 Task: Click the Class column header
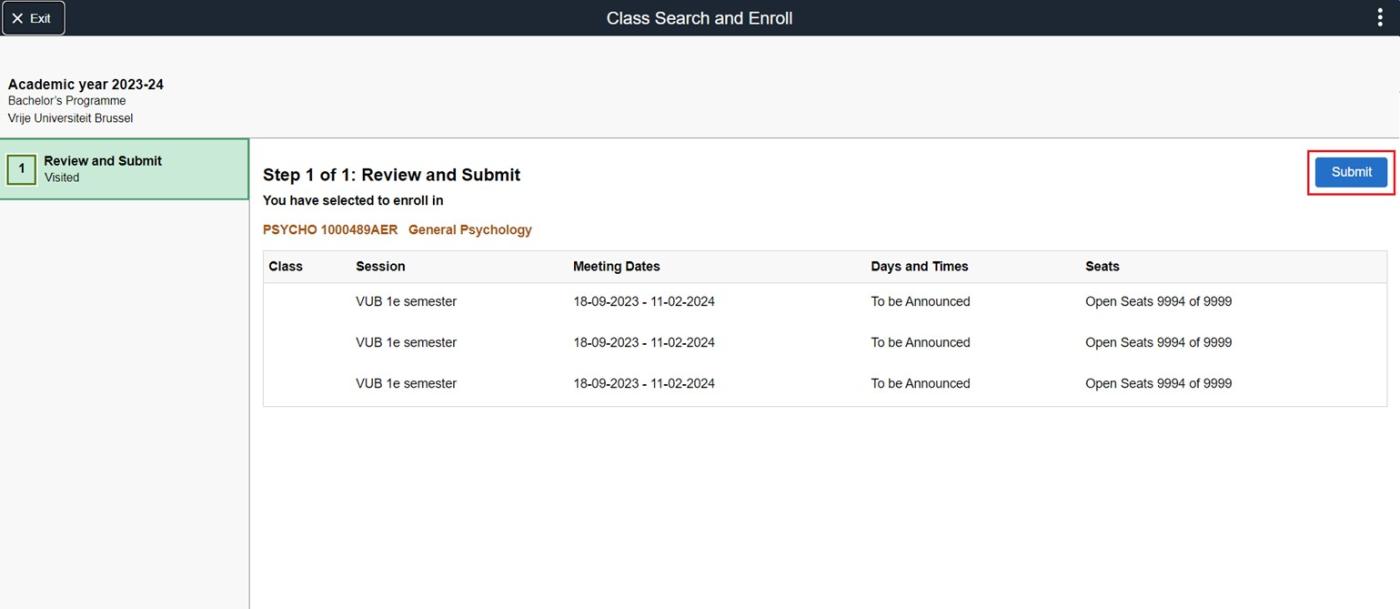click(x=285, y=266)
